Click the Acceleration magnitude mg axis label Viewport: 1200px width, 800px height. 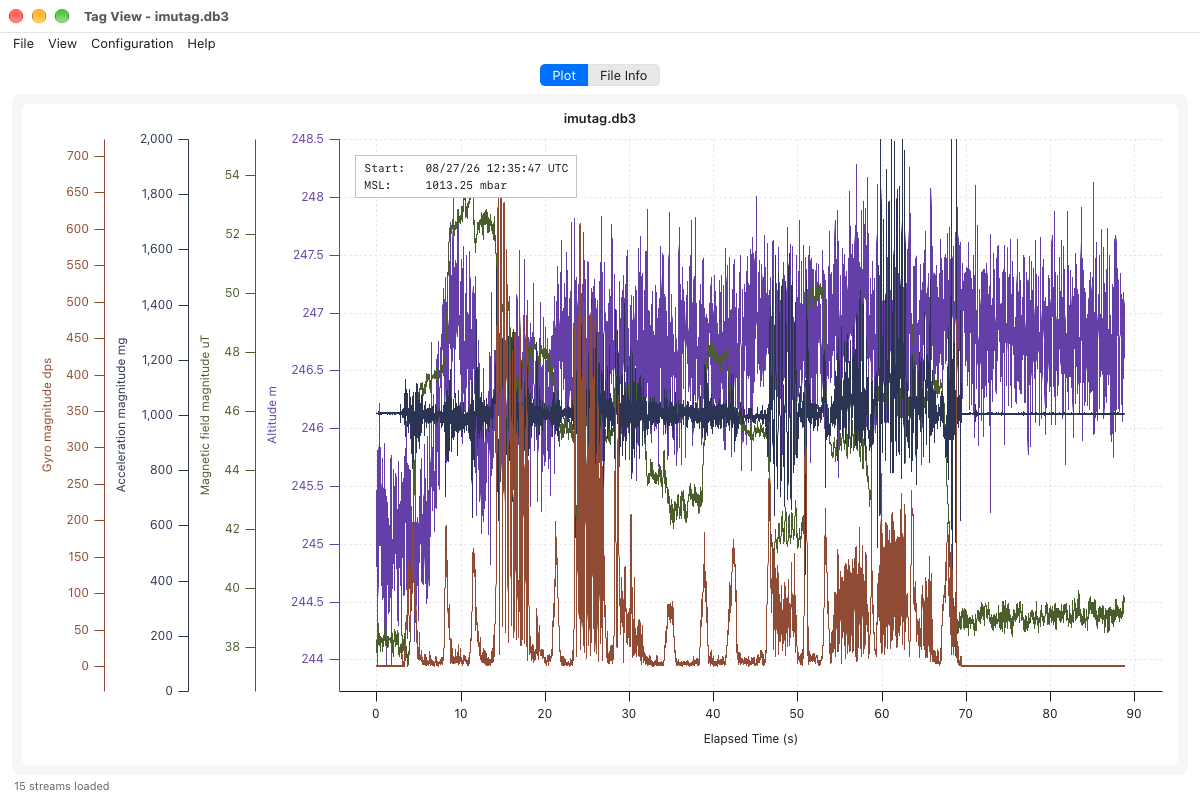pos(122,414)
